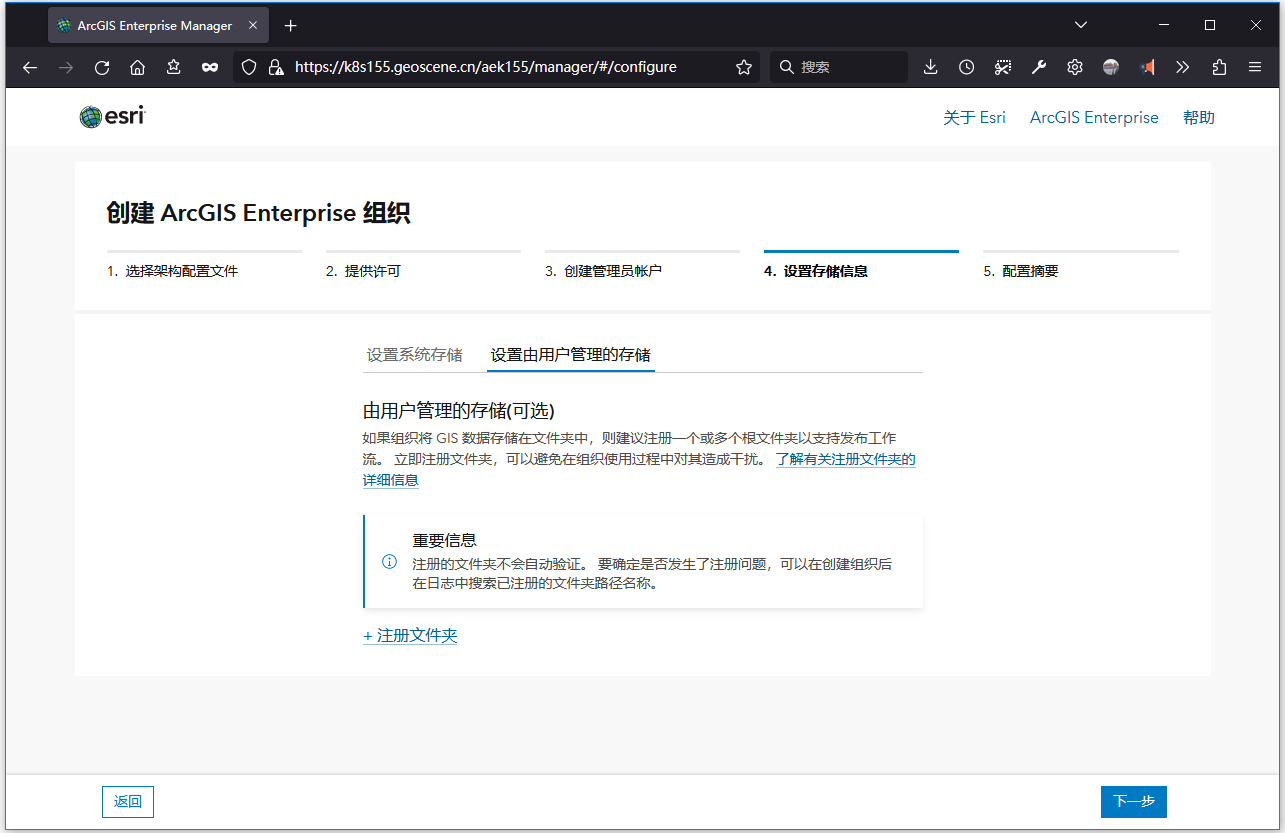Open browsing history clock icon
The image size is (1285, 833).
tap(966, 67)
